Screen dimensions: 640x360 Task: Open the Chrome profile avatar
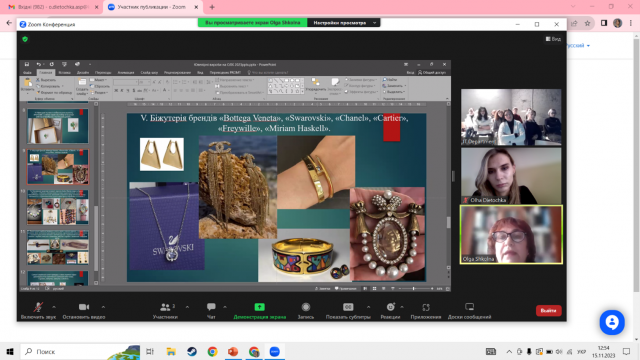[618, 23]
